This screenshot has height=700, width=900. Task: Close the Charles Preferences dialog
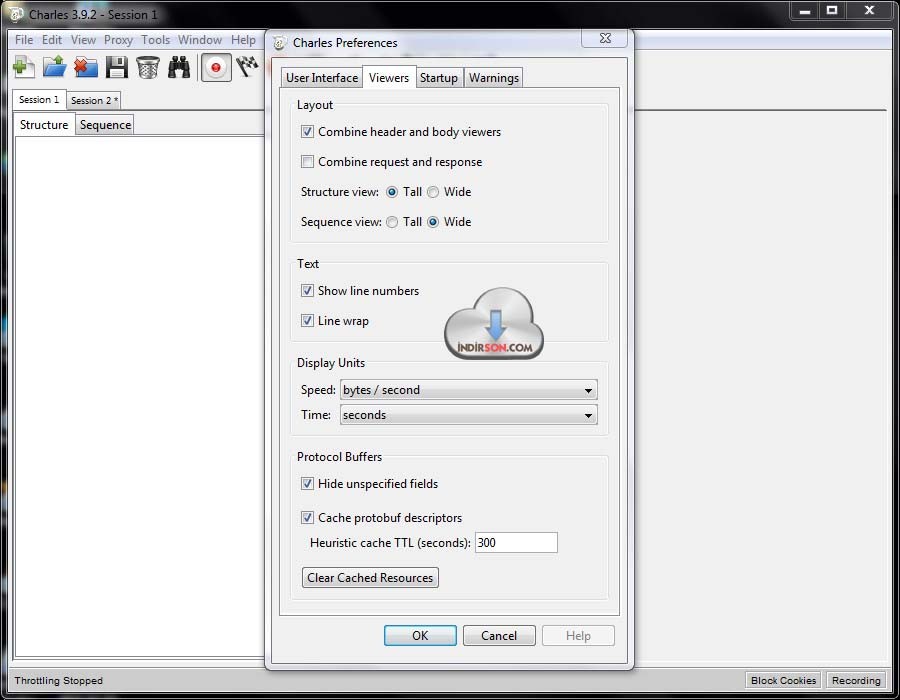tap(605, 38)
